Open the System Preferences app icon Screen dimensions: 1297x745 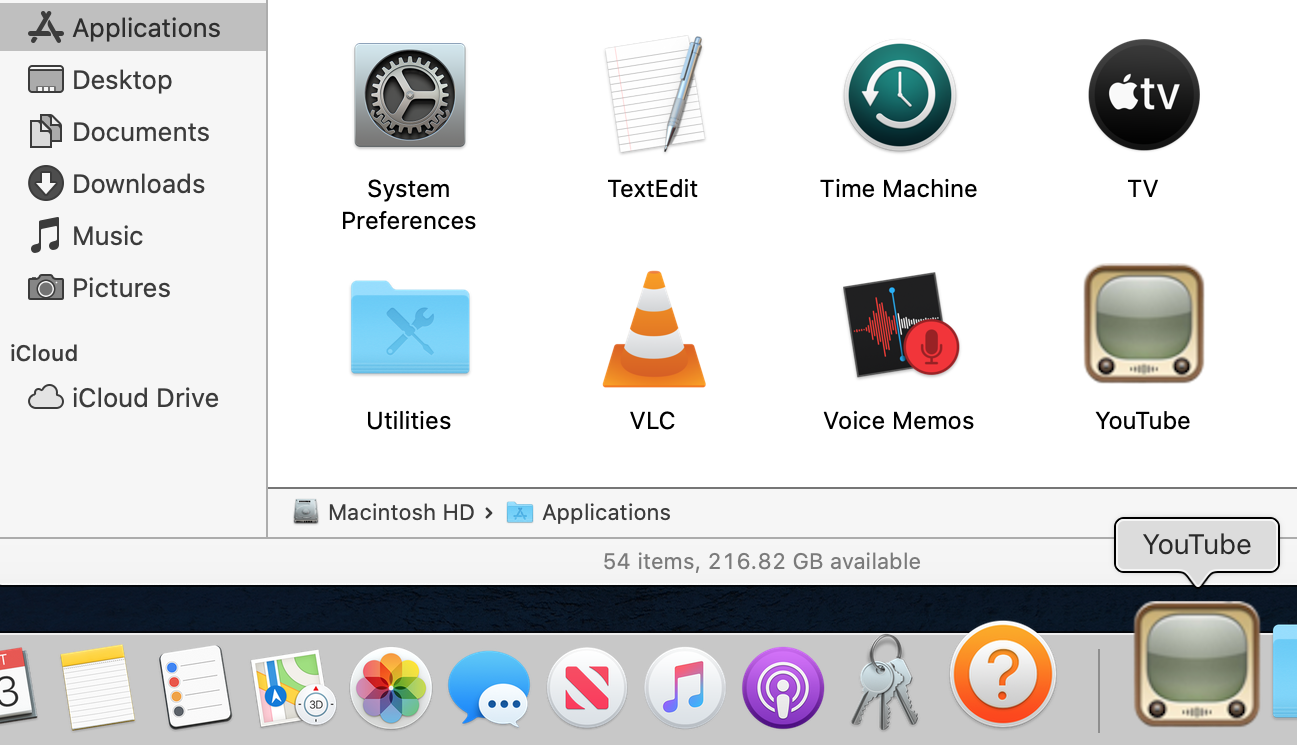pyautogui.click(x=409, y=96)
